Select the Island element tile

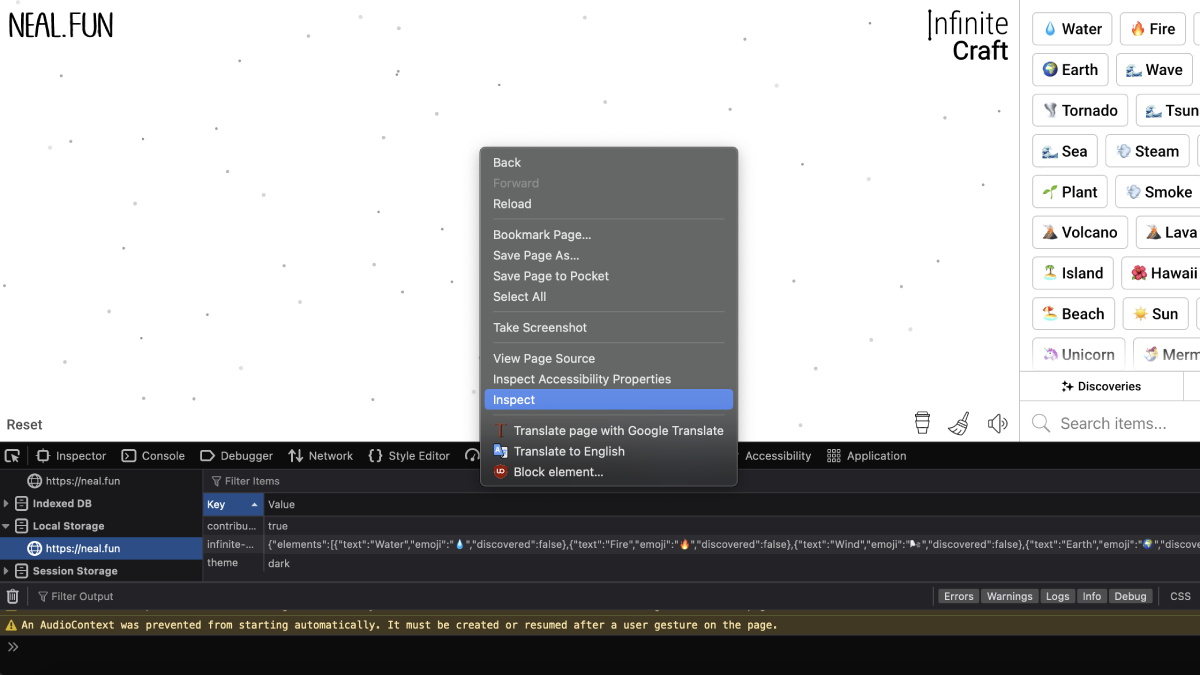(1072, 273)
